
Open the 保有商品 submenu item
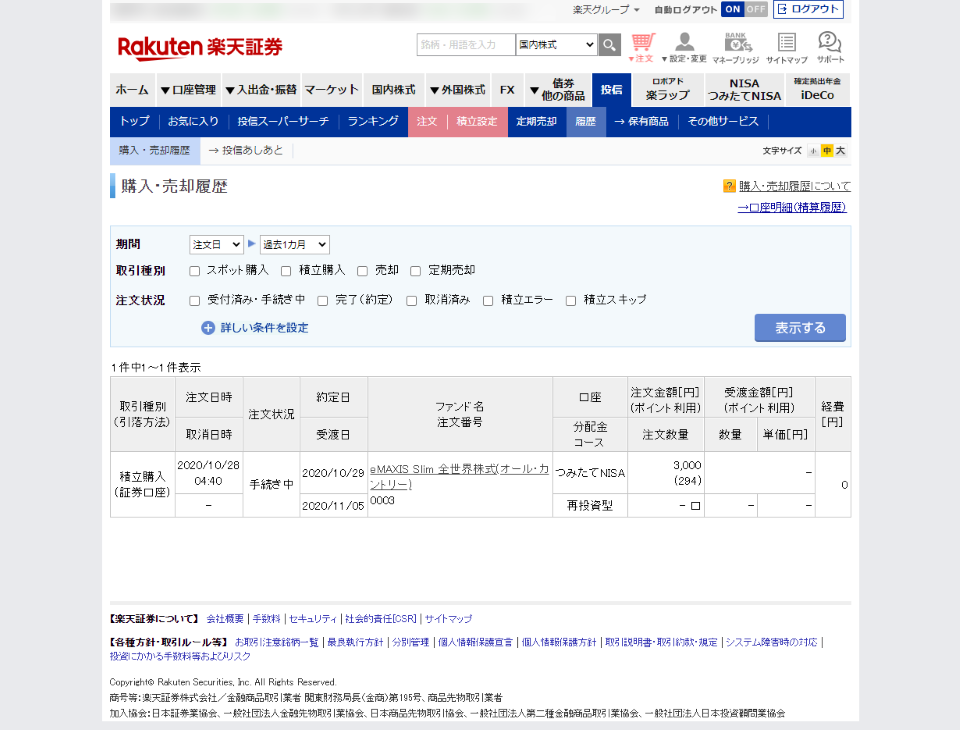(x=642, y=121)
